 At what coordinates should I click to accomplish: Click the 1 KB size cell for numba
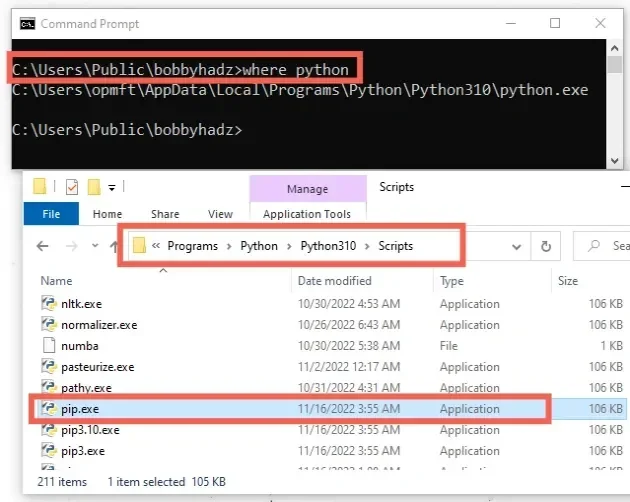pos(612,346)
